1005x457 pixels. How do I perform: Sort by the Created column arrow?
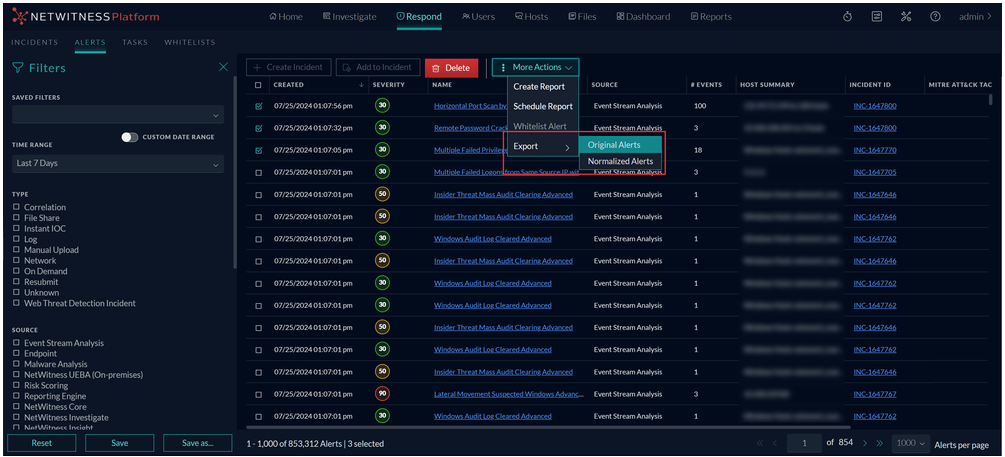(361, 85)
